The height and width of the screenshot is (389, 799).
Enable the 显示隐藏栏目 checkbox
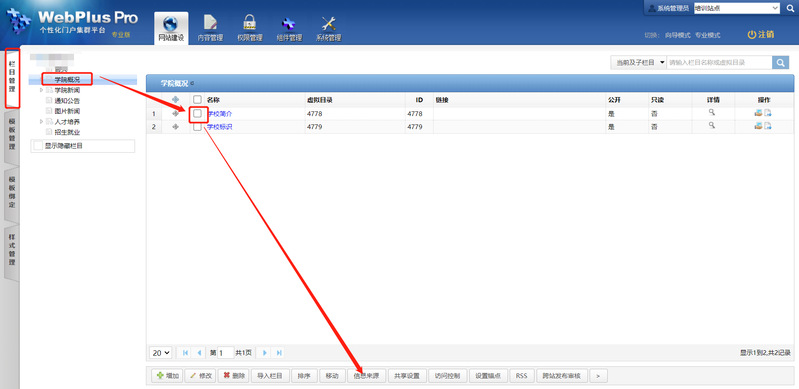(x=38, y=146)
